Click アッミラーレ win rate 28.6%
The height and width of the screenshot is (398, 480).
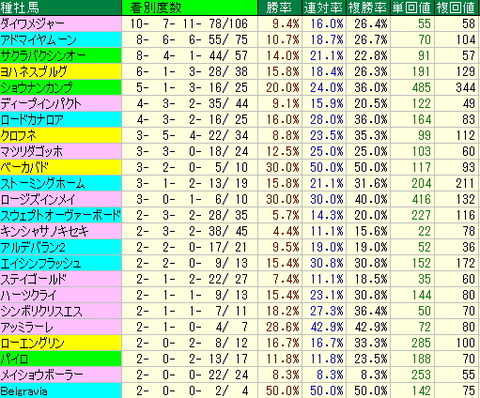tap(283, 328)
